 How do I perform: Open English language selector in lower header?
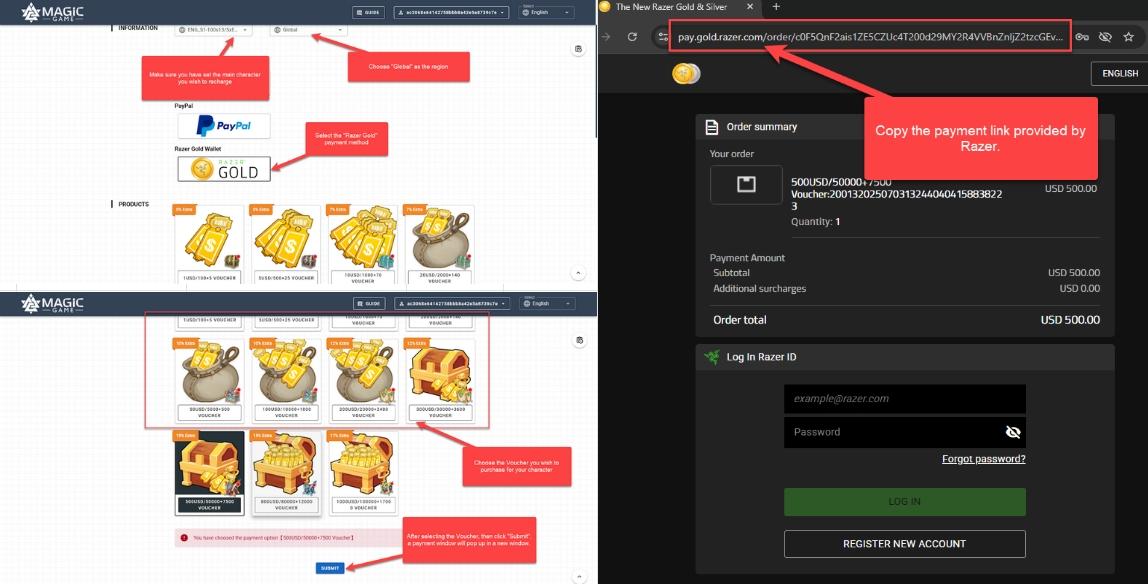[547, 303]
